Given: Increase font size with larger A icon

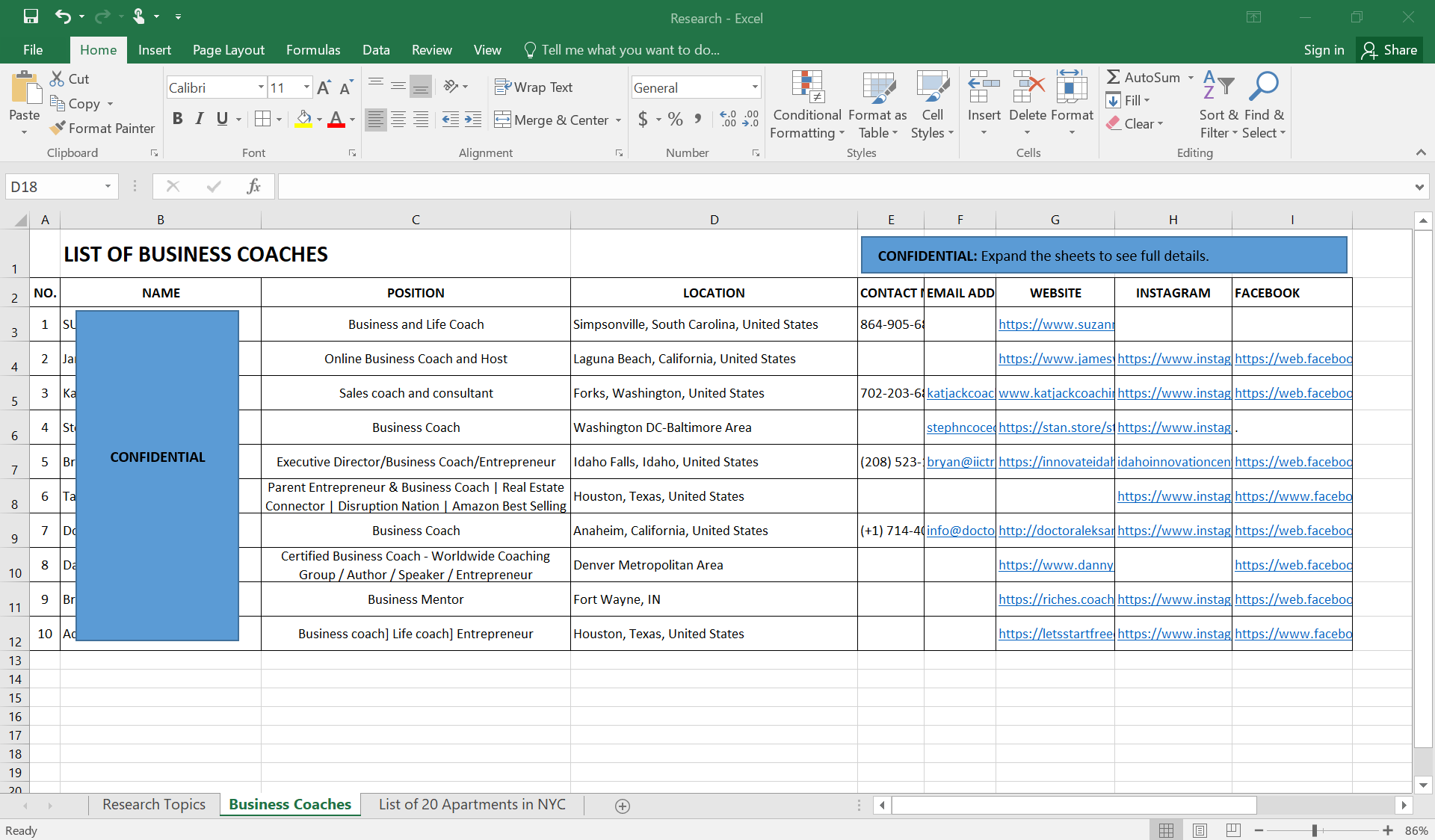Looking at the screenshot, I should [x=324, y=87].
